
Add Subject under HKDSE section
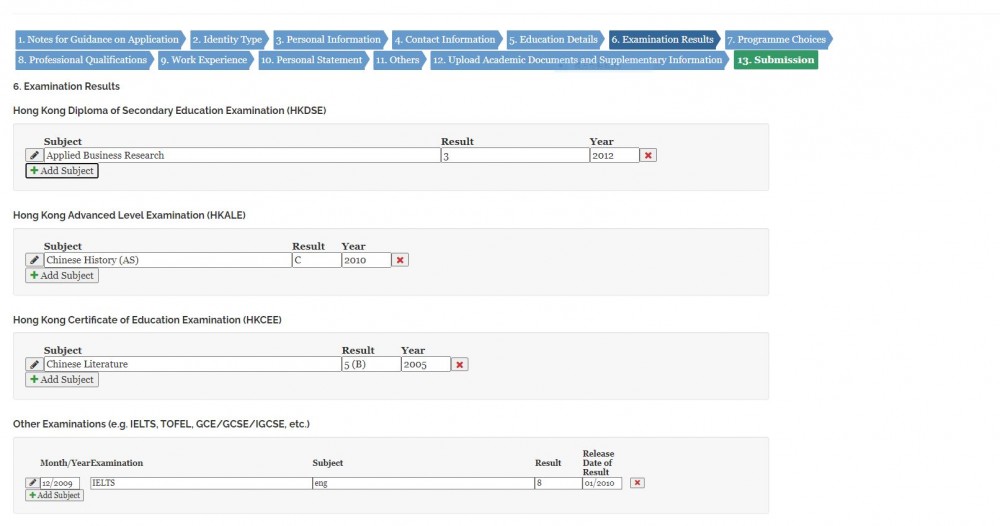point(62,171)
